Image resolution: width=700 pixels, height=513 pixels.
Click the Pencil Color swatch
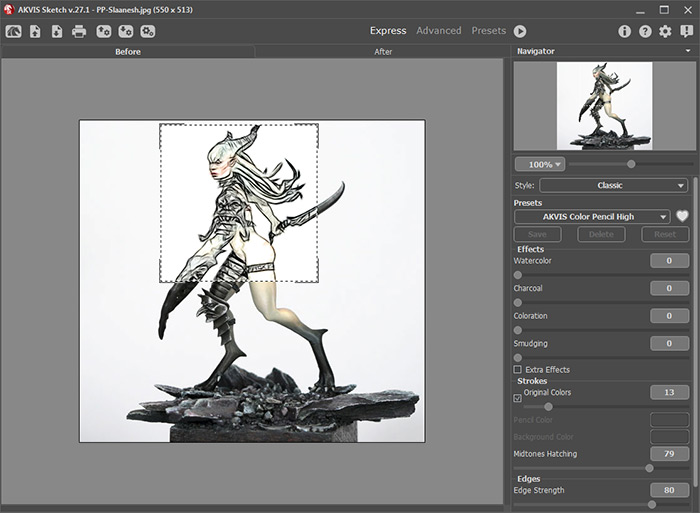point(669,420)
